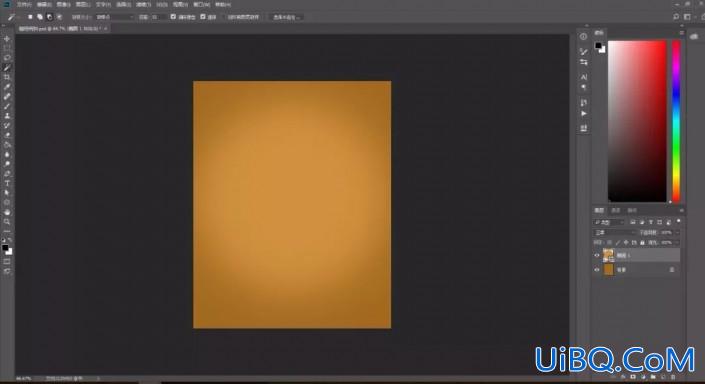705x384 pixels.
Task: Change screen mode at toolbox bottom
Action: pos(7,271)
